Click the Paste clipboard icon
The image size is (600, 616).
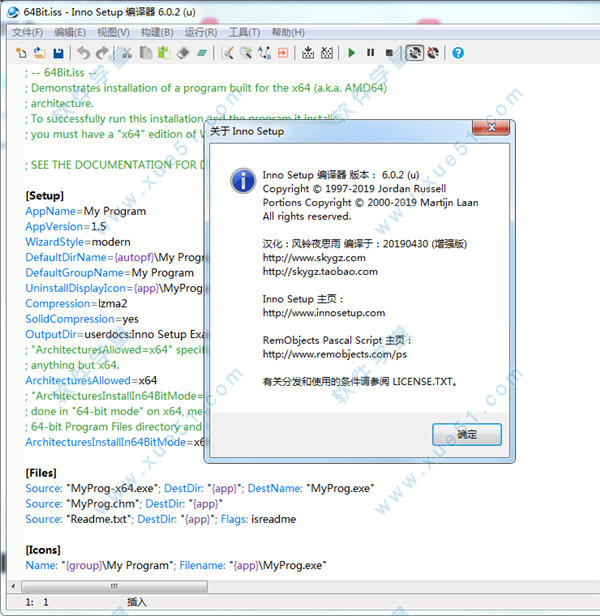tap(164, 53)
